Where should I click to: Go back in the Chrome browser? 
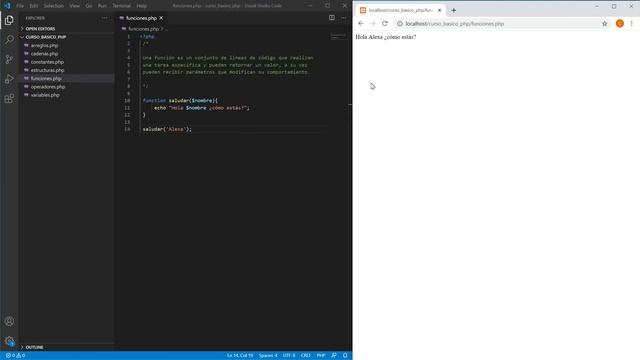point(360,24)
